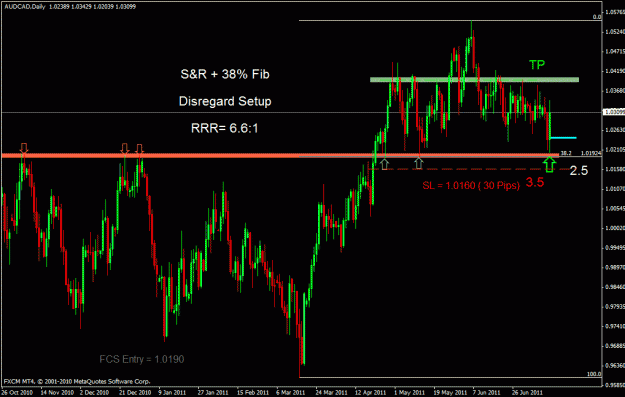Click the '24 Mar 2011' date label
This screenshot has height=397, width=625.
331,392
